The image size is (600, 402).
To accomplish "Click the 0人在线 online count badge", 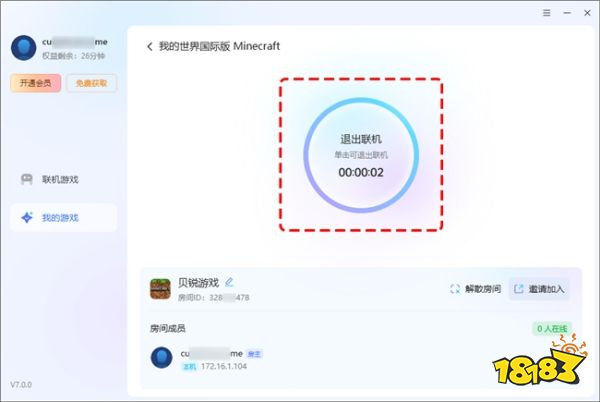I will point(552,329).
